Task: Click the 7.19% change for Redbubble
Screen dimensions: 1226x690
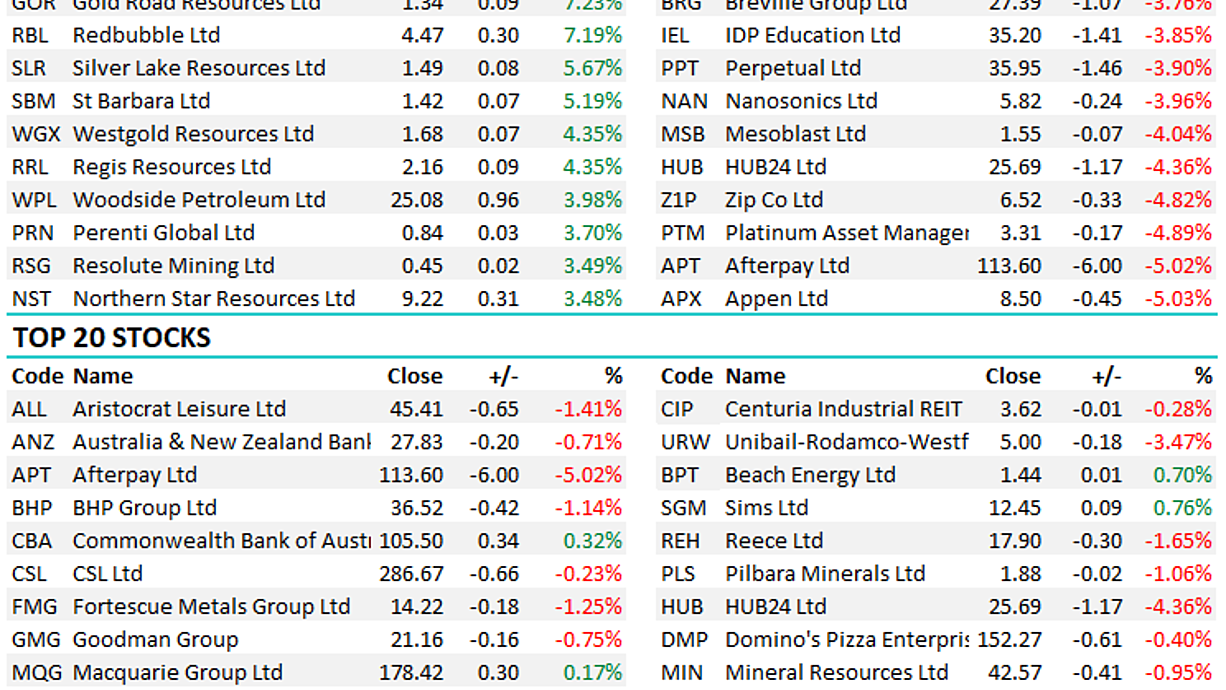Action: click(x=592, y=35)
